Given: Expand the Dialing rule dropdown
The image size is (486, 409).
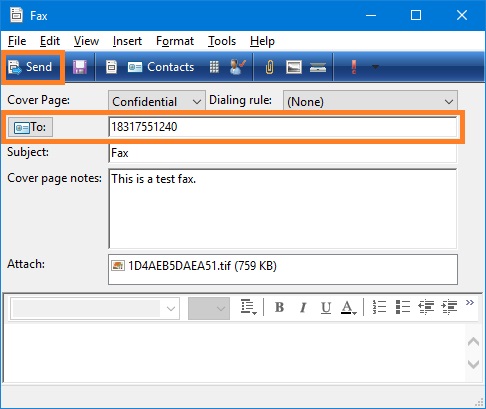Looking at the screenshot, I should click(x=370, y=101).
